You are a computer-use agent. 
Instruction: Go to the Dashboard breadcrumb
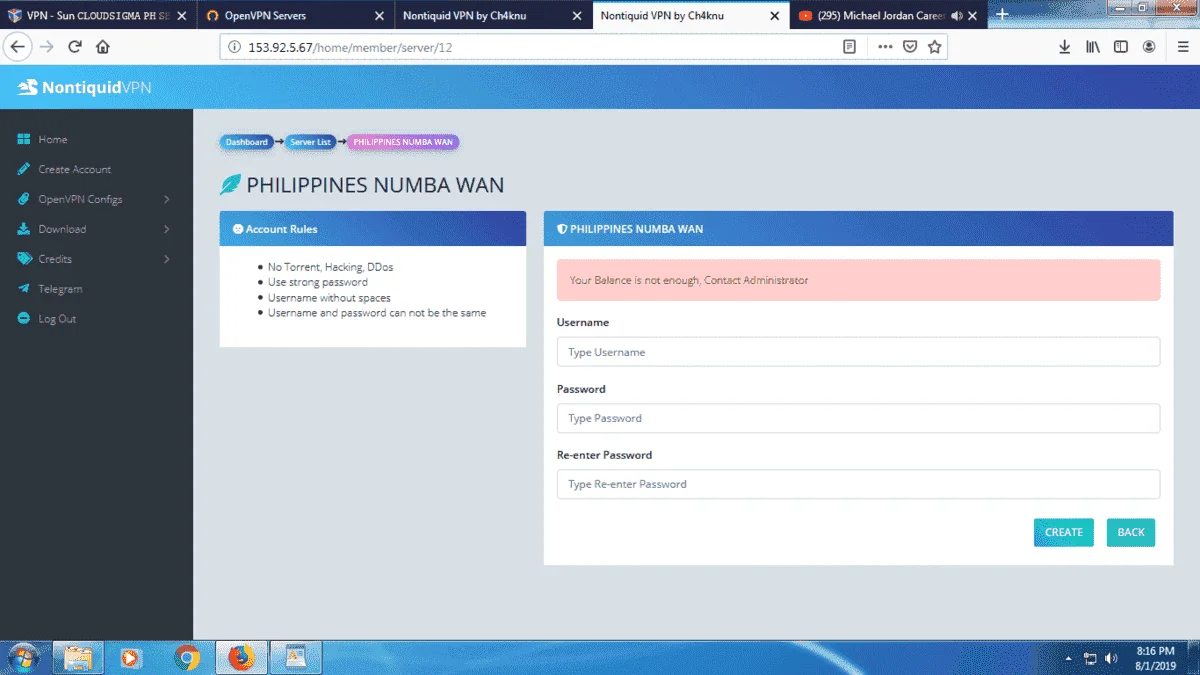247,142
